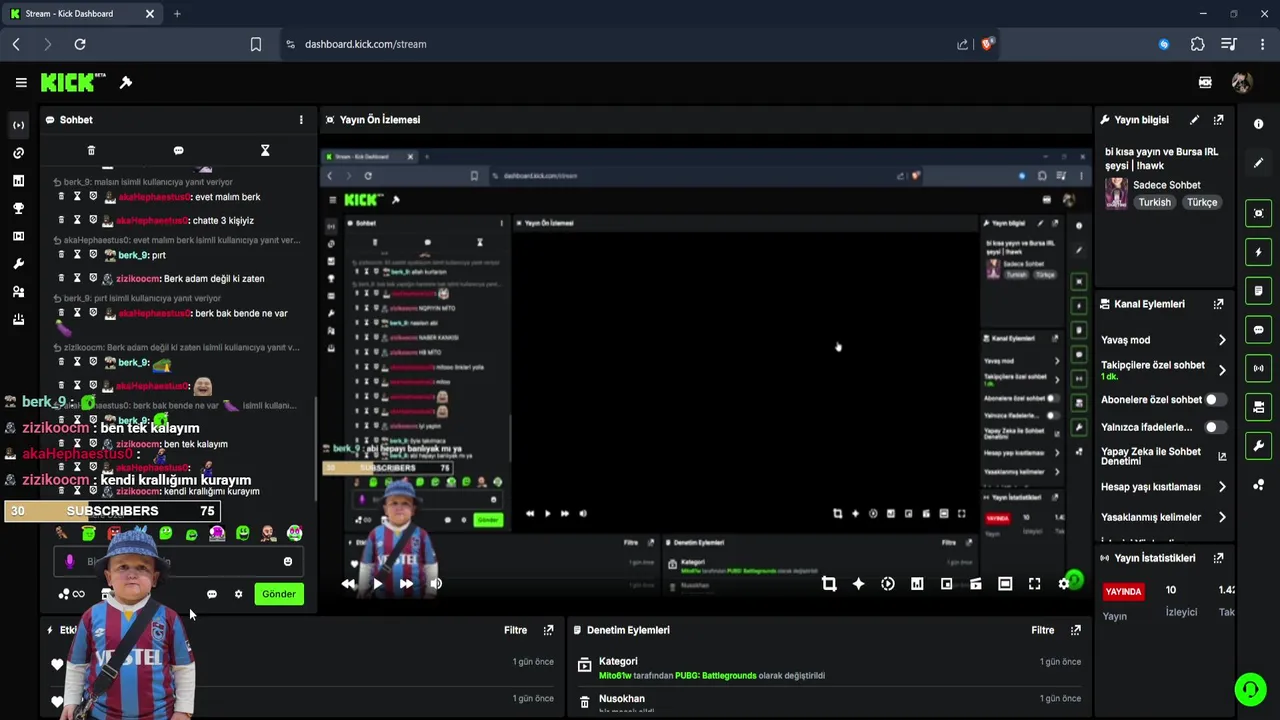Click the YAYINDA live status badge
Viewport: 1280px width, 720px height.
click(x=1123, y=591)
